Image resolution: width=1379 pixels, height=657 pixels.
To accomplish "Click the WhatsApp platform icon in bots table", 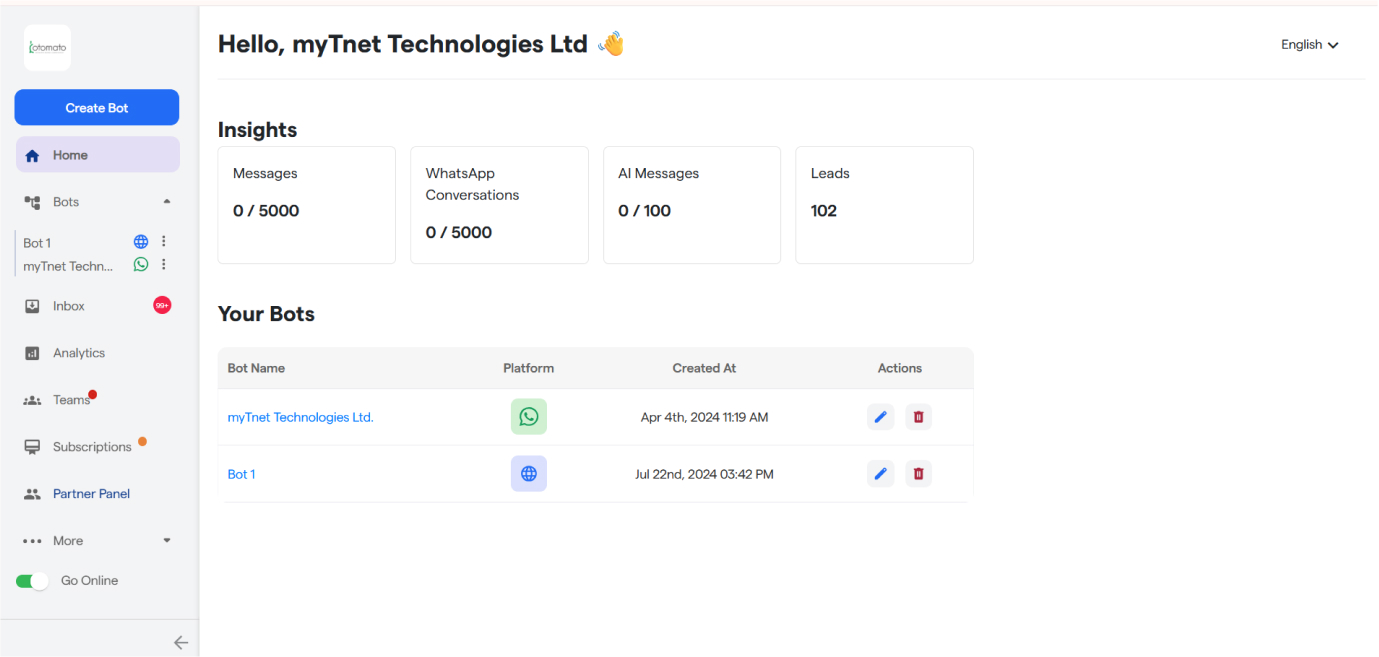I will 528,417.
